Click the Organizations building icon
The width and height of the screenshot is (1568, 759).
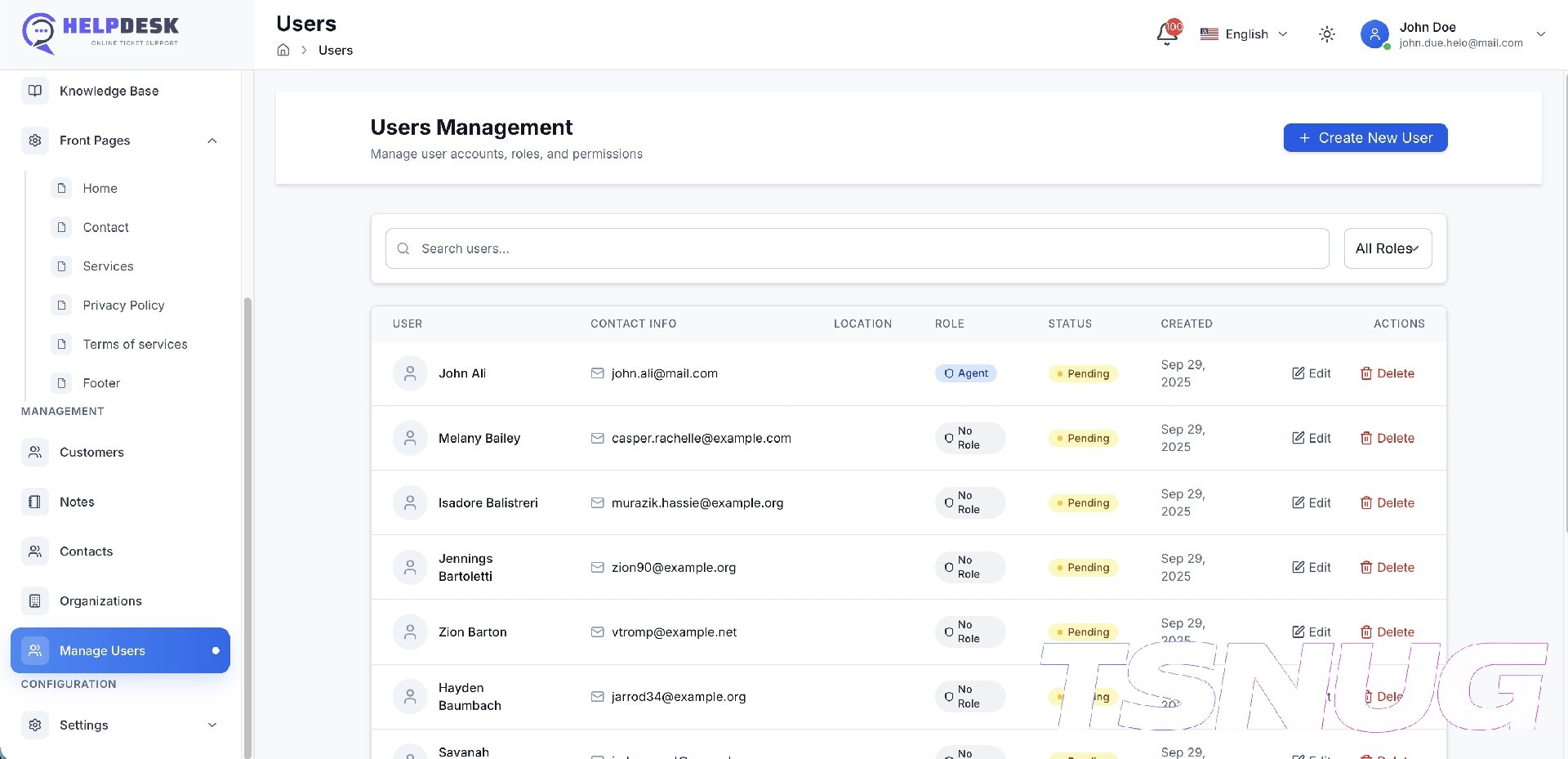[35, 601]
